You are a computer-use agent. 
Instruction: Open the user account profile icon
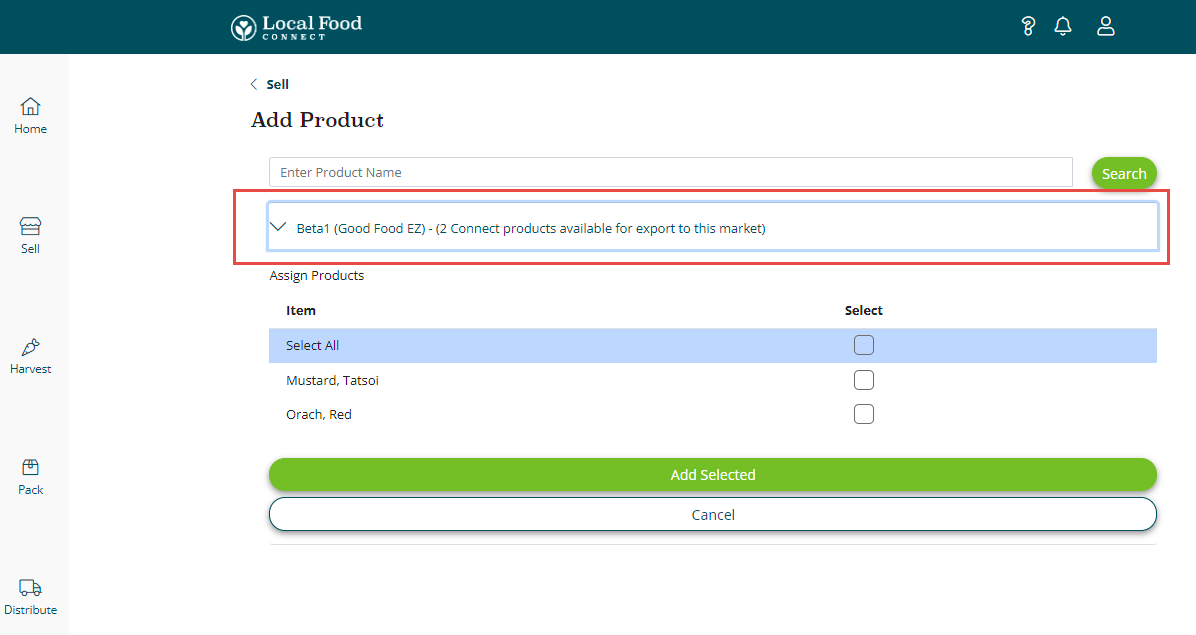[x=1105, y=27]
